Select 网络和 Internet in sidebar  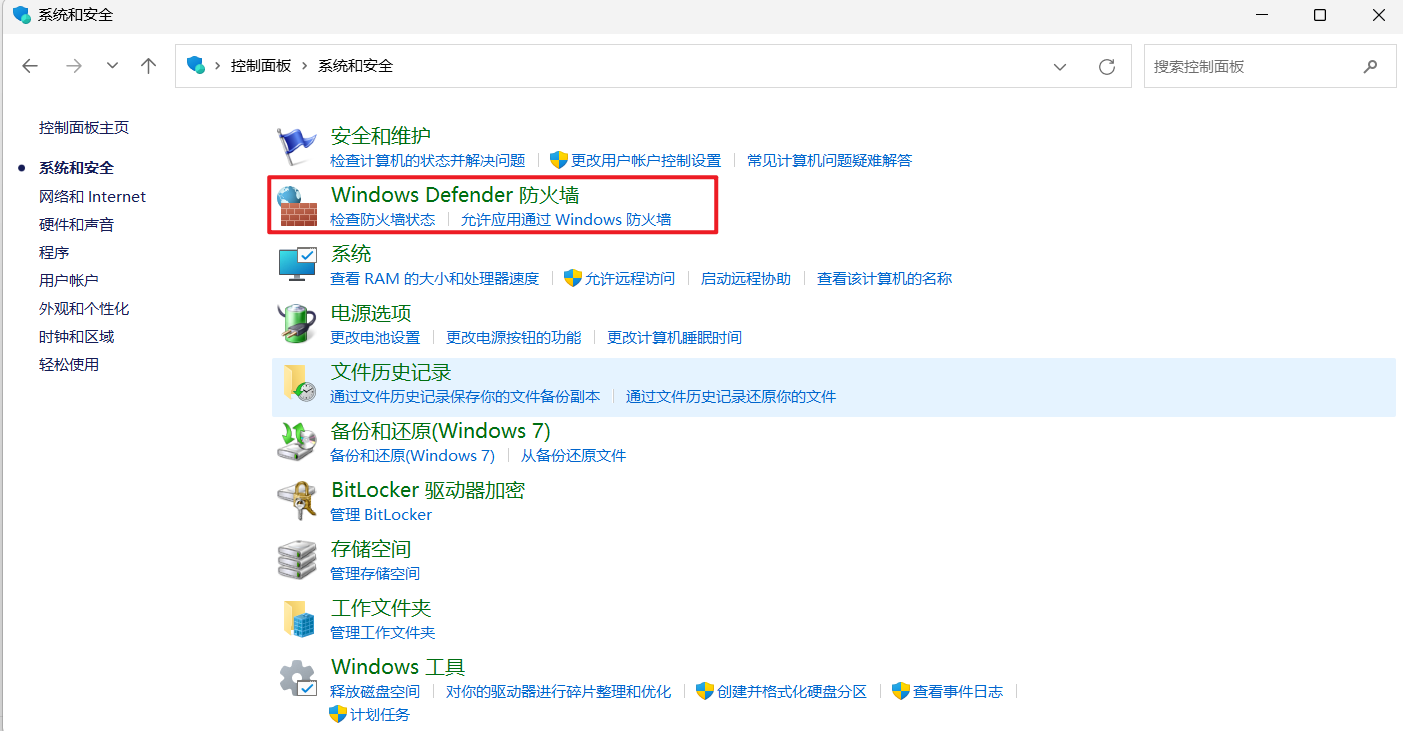click(92, 196)
